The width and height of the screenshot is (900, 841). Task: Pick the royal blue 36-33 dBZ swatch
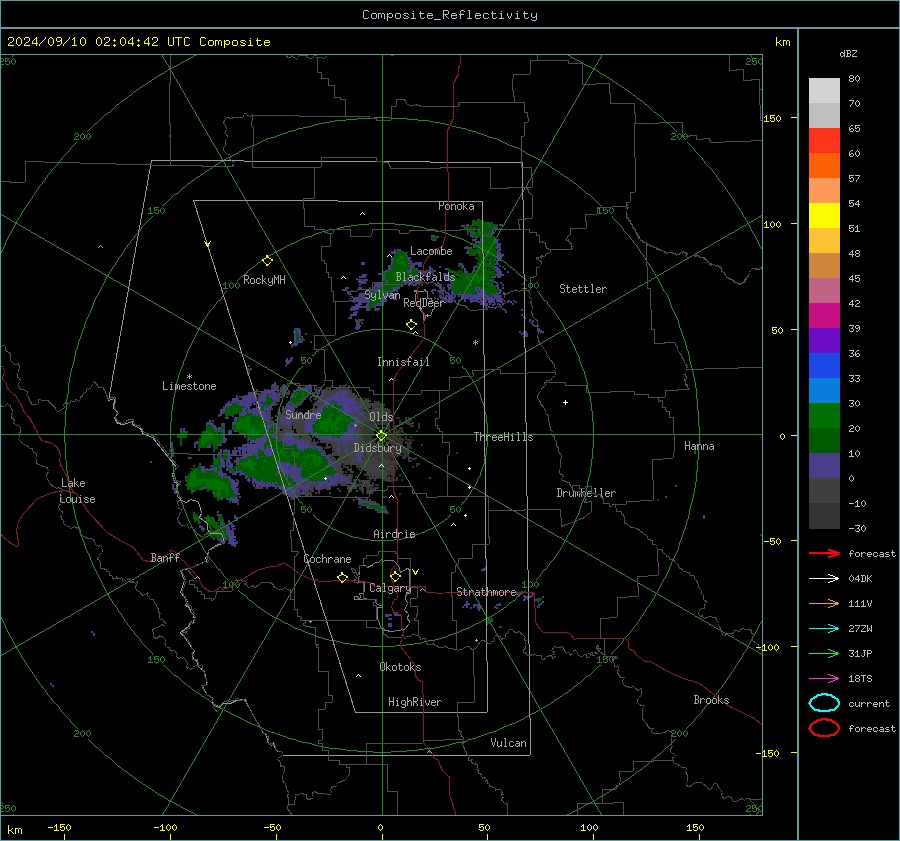pos(824,366)
